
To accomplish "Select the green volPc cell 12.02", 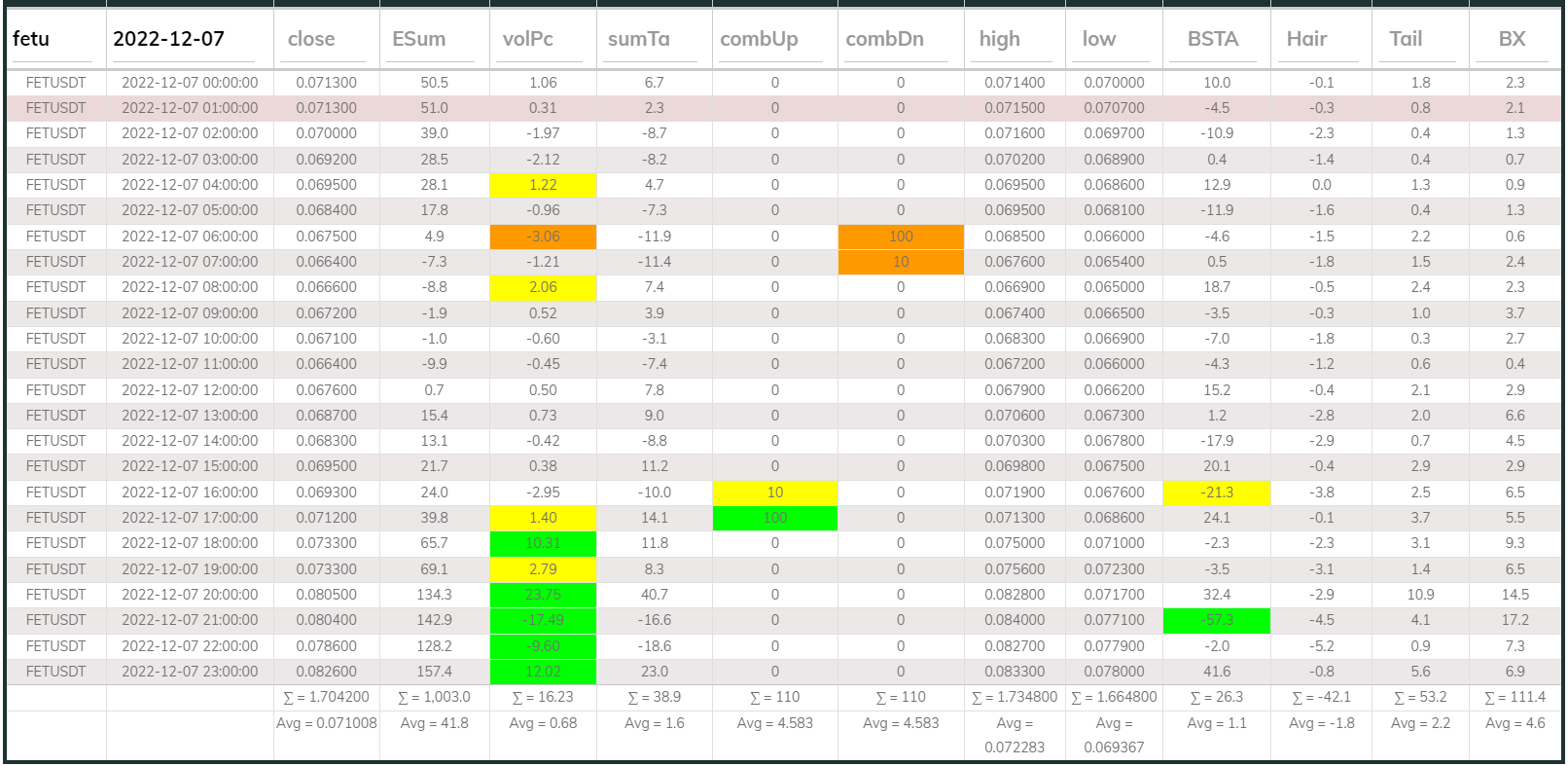I will point(543,672).
